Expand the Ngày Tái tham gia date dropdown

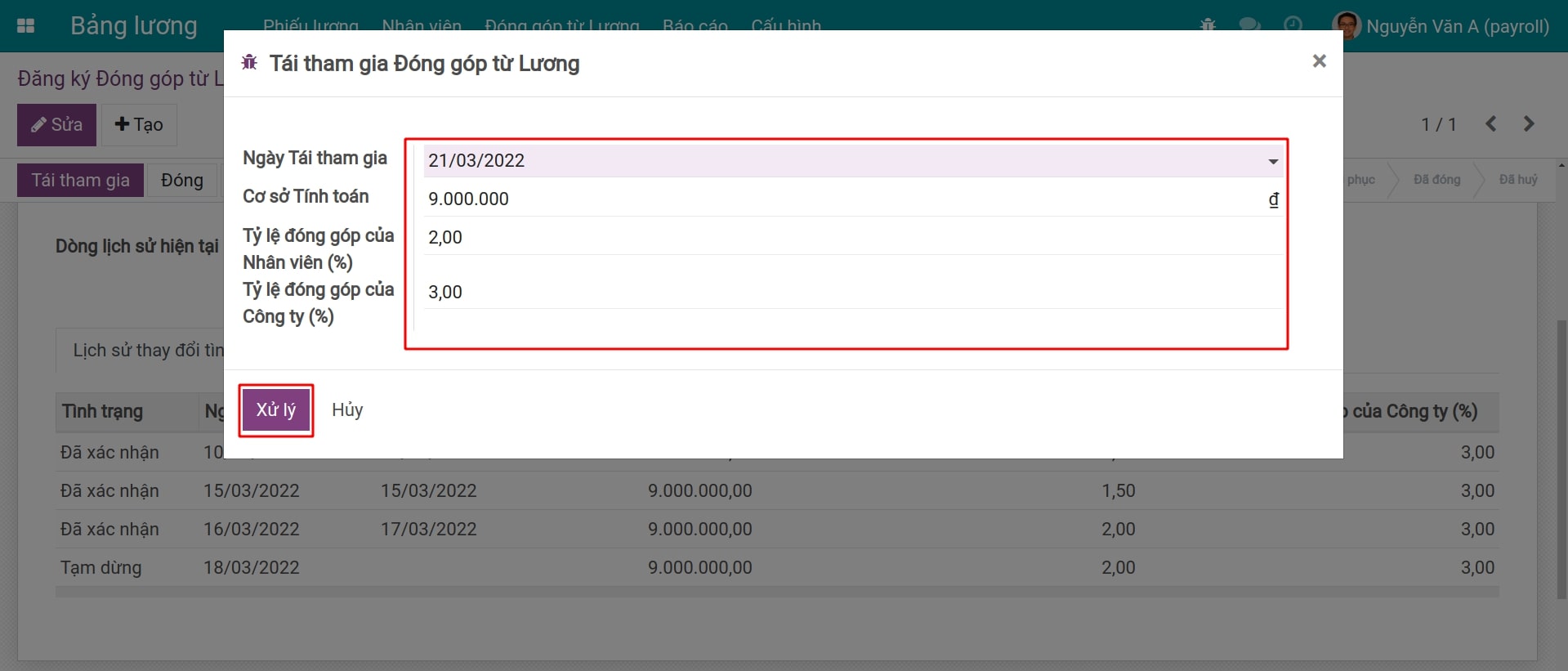(x=1272, y=161)
